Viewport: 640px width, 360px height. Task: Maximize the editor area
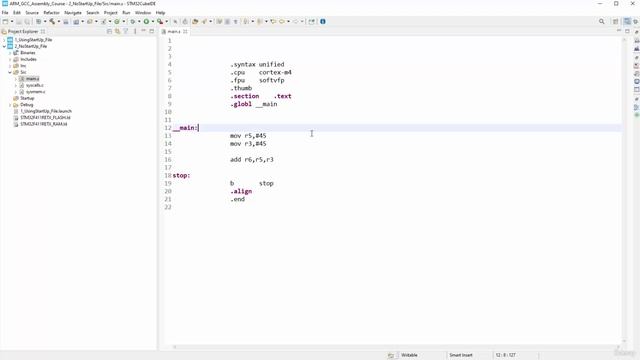[627, 31]
